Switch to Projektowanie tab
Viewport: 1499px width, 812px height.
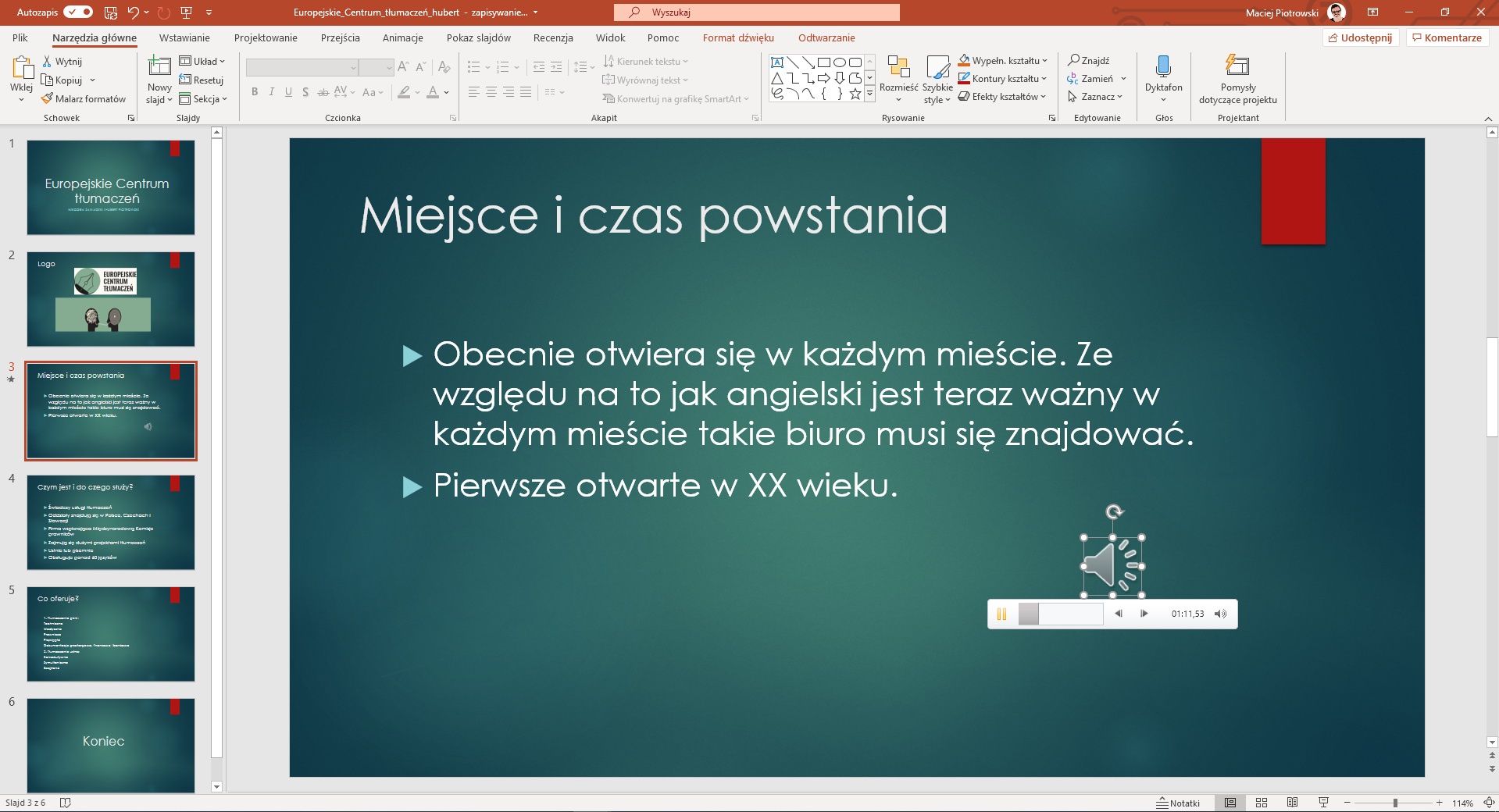click(x=266, y=37)
